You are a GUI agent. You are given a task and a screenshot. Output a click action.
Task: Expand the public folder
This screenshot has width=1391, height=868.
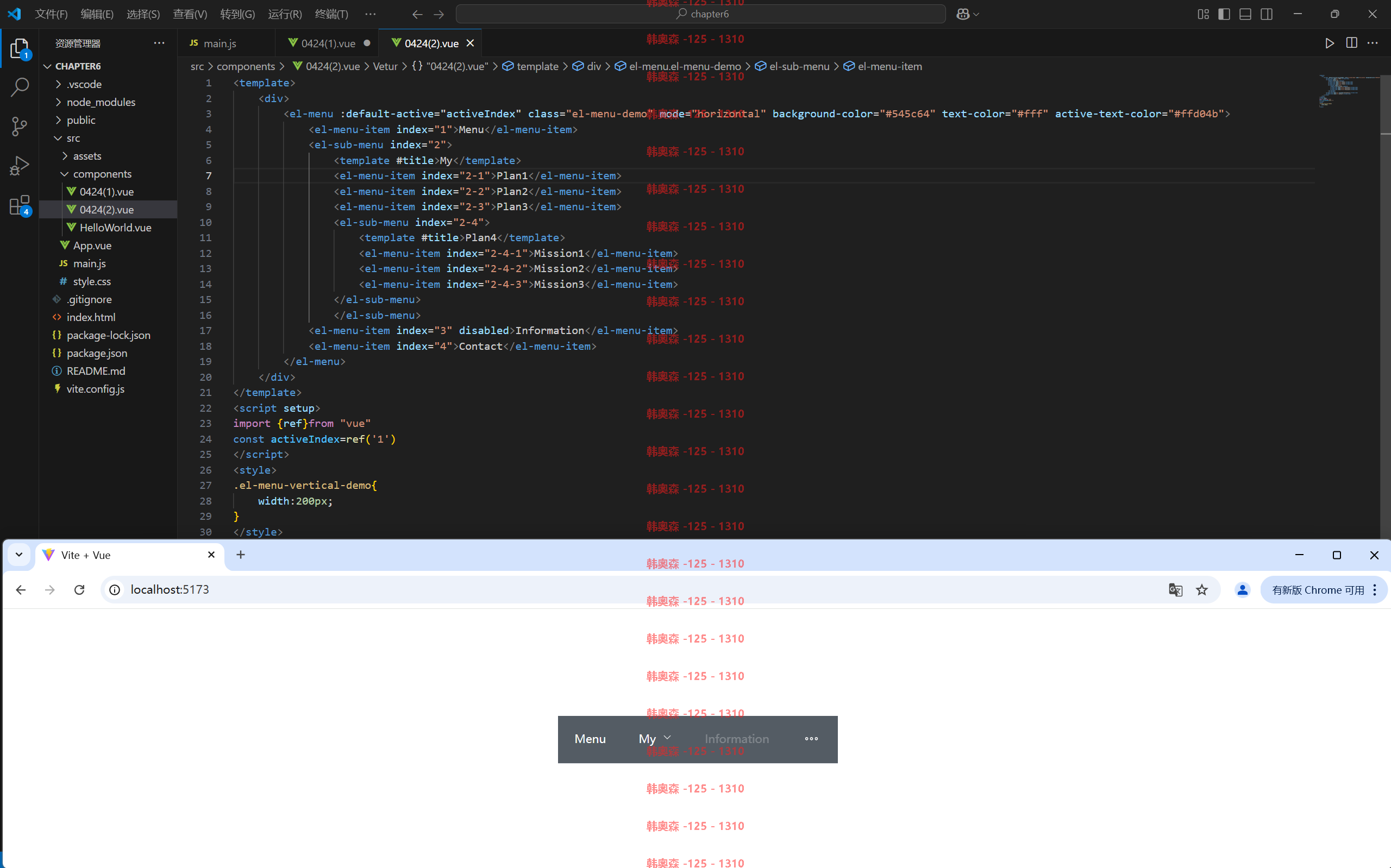108,120
